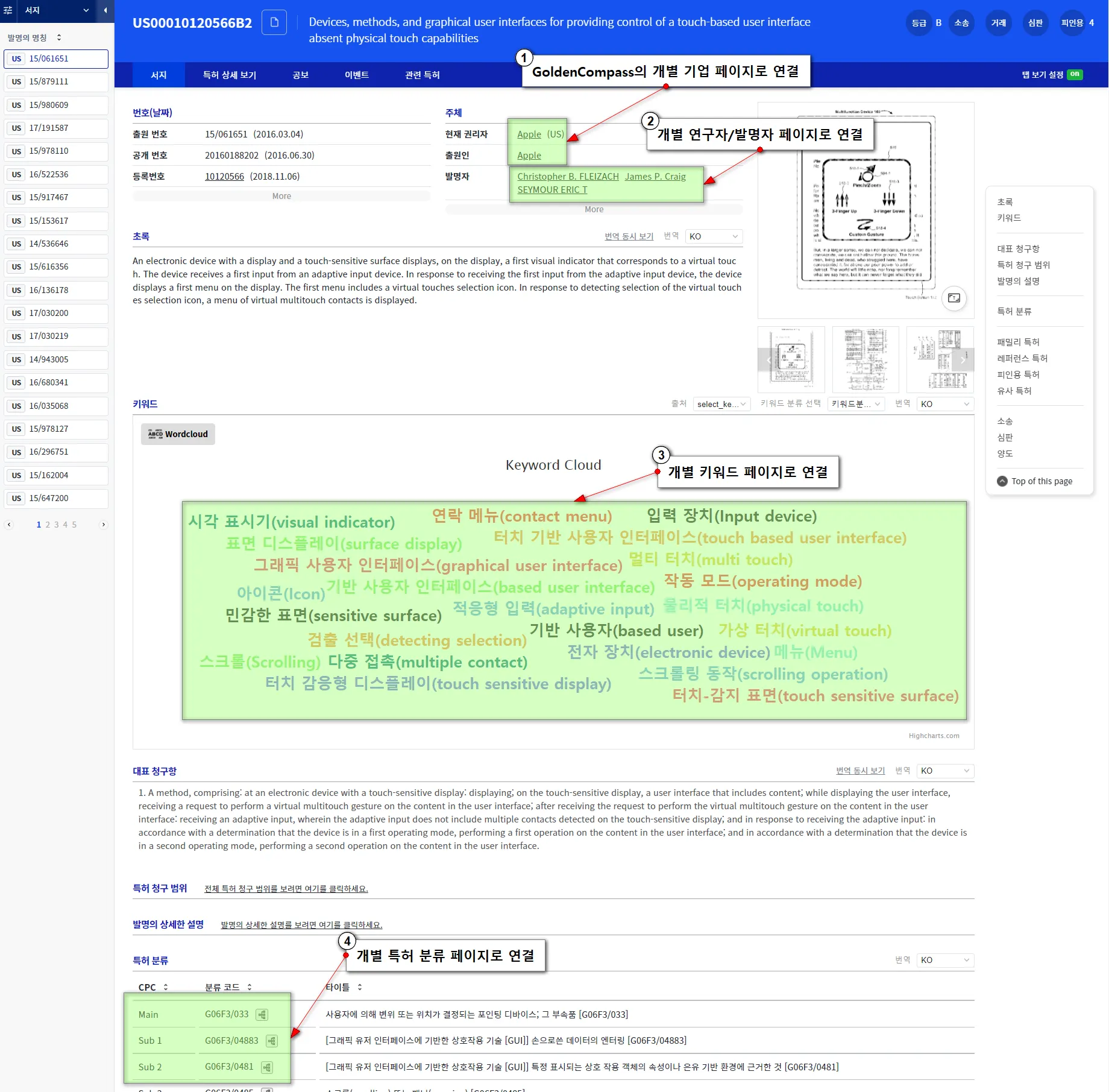
Task: Enlarge the main patent drawing image
Action: (x=954, y=298)
